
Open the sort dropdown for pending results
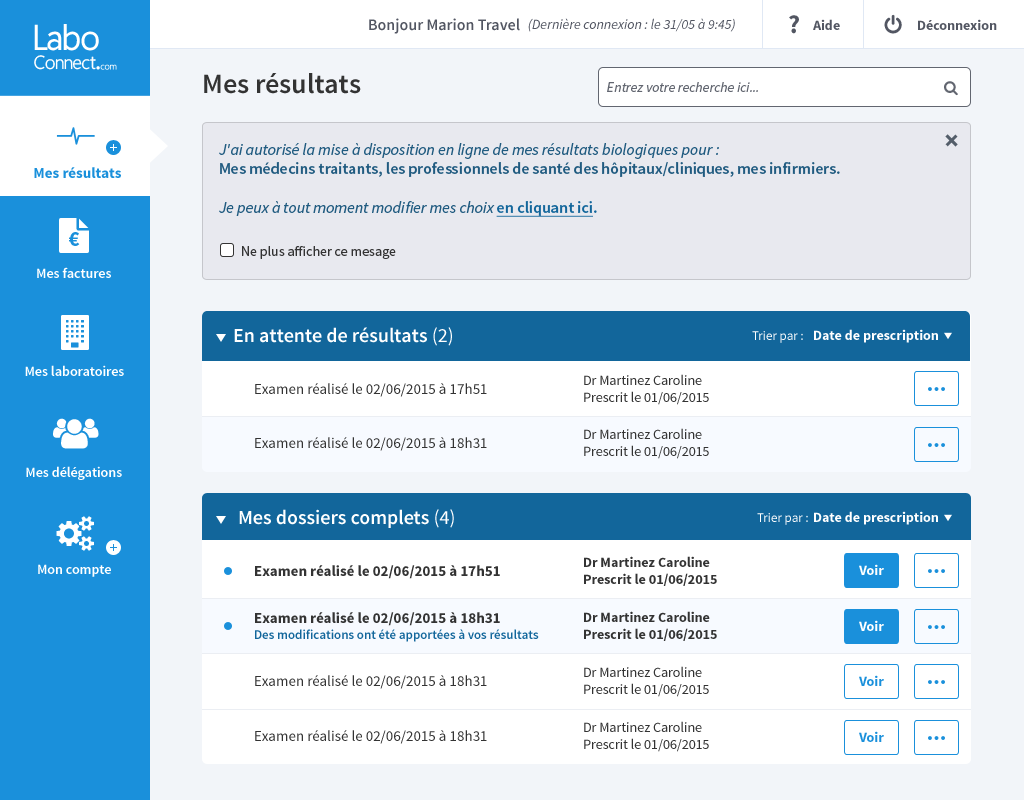pyautogui.click(x=882, y=335)
